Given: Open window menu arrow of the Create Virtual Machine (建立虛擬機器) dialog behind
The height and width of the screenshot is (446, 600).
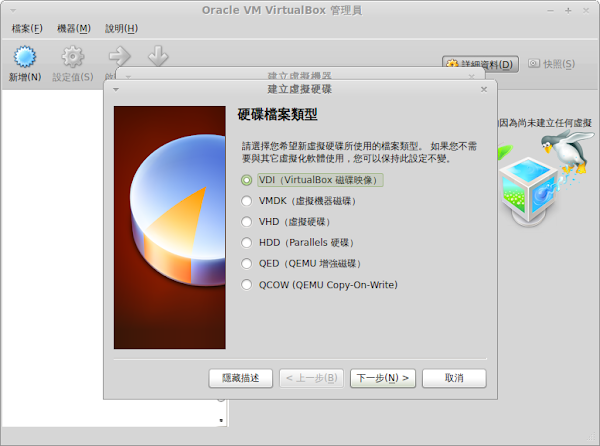Looking at the screenshot, I should click(128, 77).
